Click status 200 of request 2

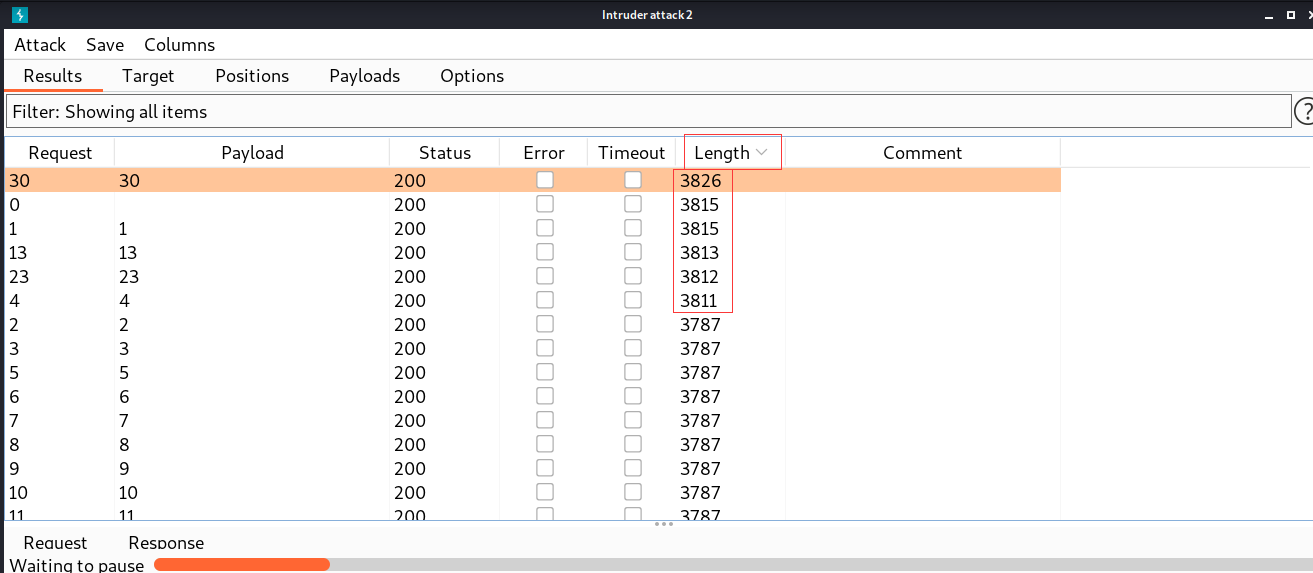[x=410, y=325]
